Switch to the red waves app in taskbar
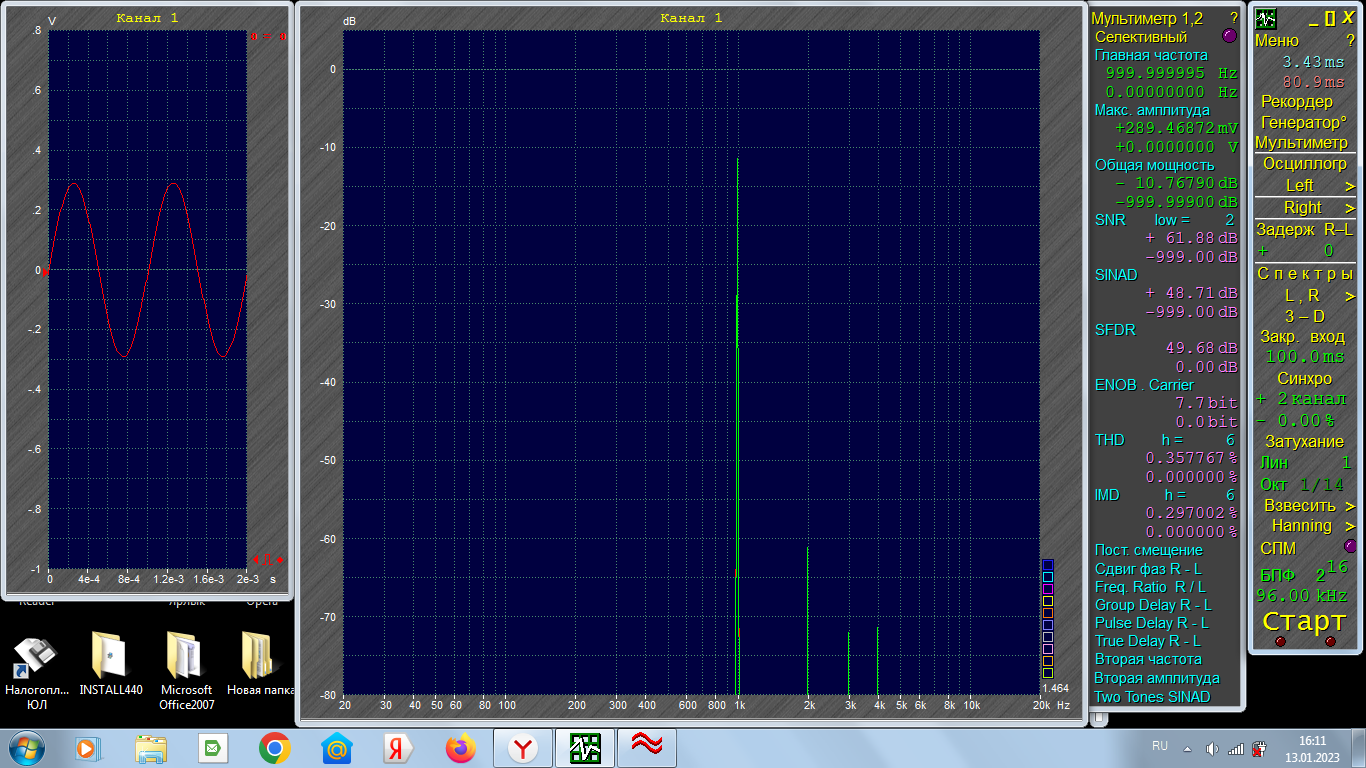Screen dimensions: 1366x768 pos(647,748)
